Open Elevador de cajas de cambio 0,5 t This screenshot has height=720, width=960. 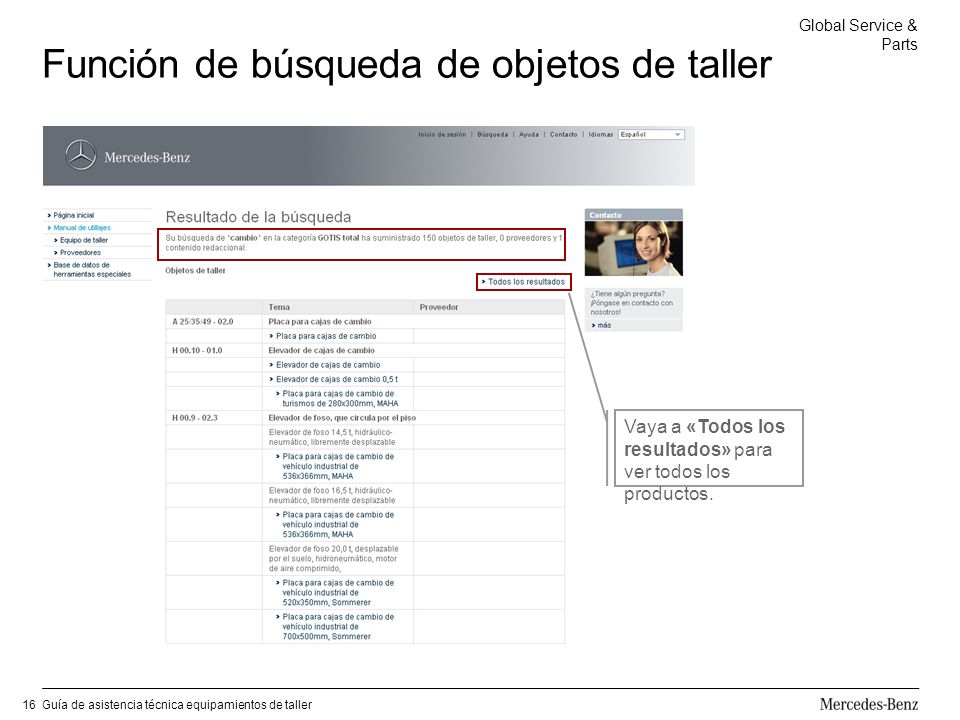337,380
